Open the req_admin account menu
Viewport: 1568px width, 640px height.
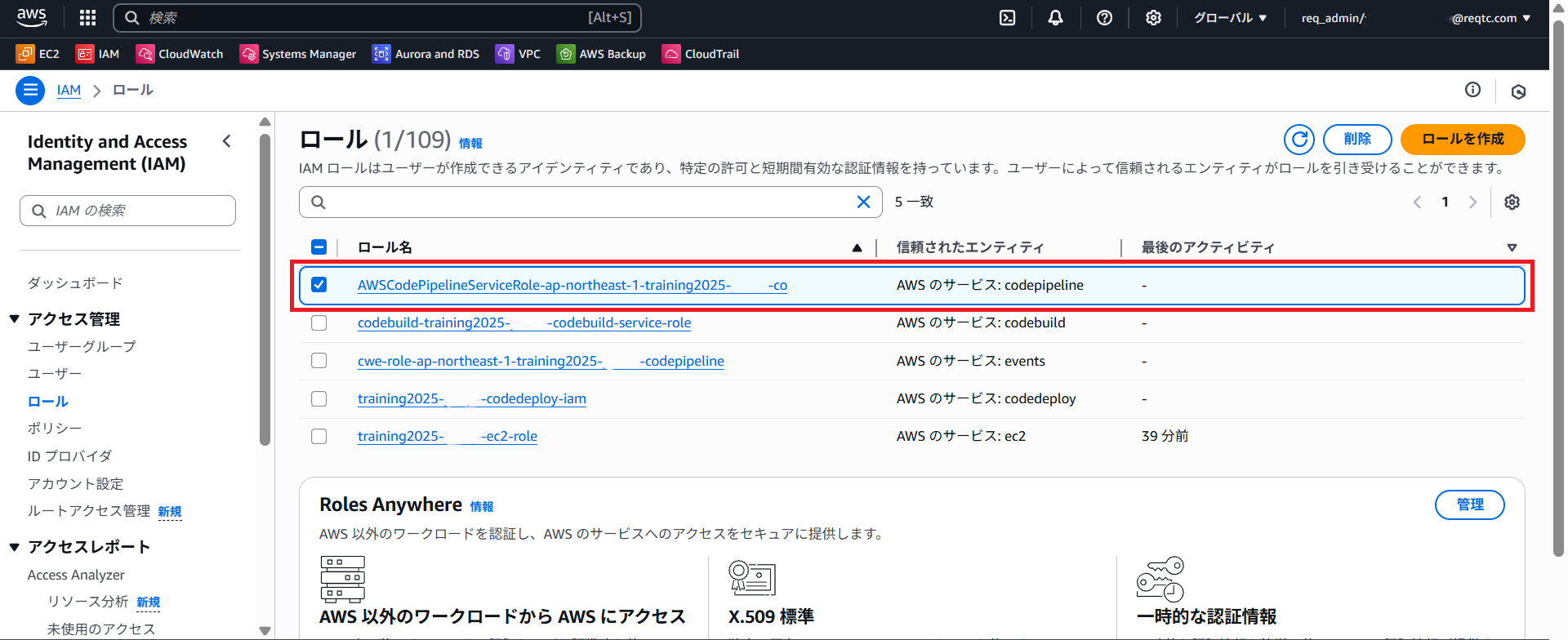click(1415, 18)
